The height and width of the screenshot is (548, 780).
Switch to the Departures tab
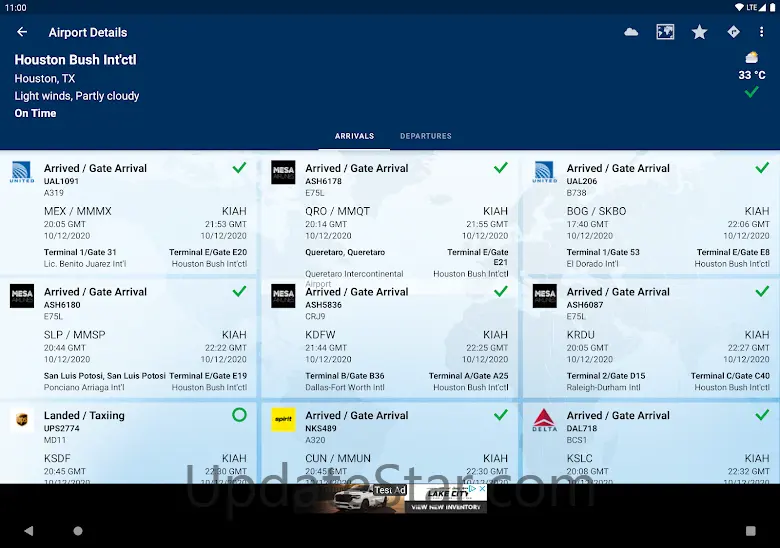point(426,136)
